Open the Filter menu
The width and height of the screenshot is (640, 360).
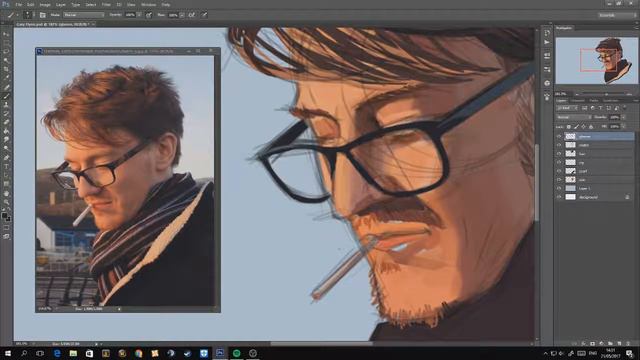[x=106, y=4]
